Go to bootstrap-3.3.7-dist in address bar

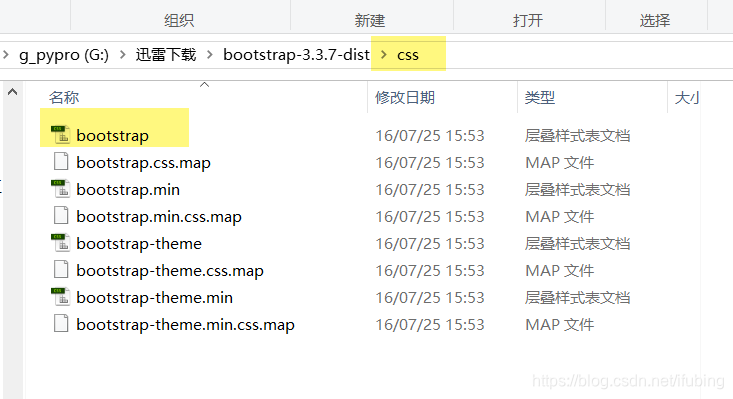pyautogui.click(x=296, y=55)
